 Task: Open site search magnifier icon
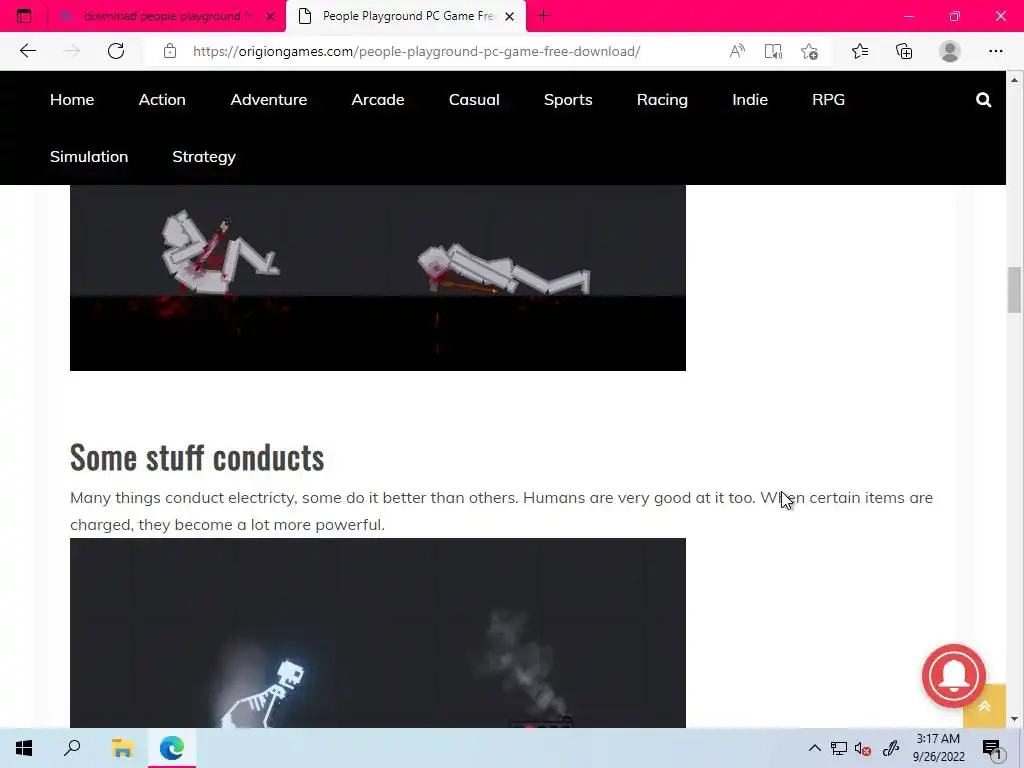[984, 100]
